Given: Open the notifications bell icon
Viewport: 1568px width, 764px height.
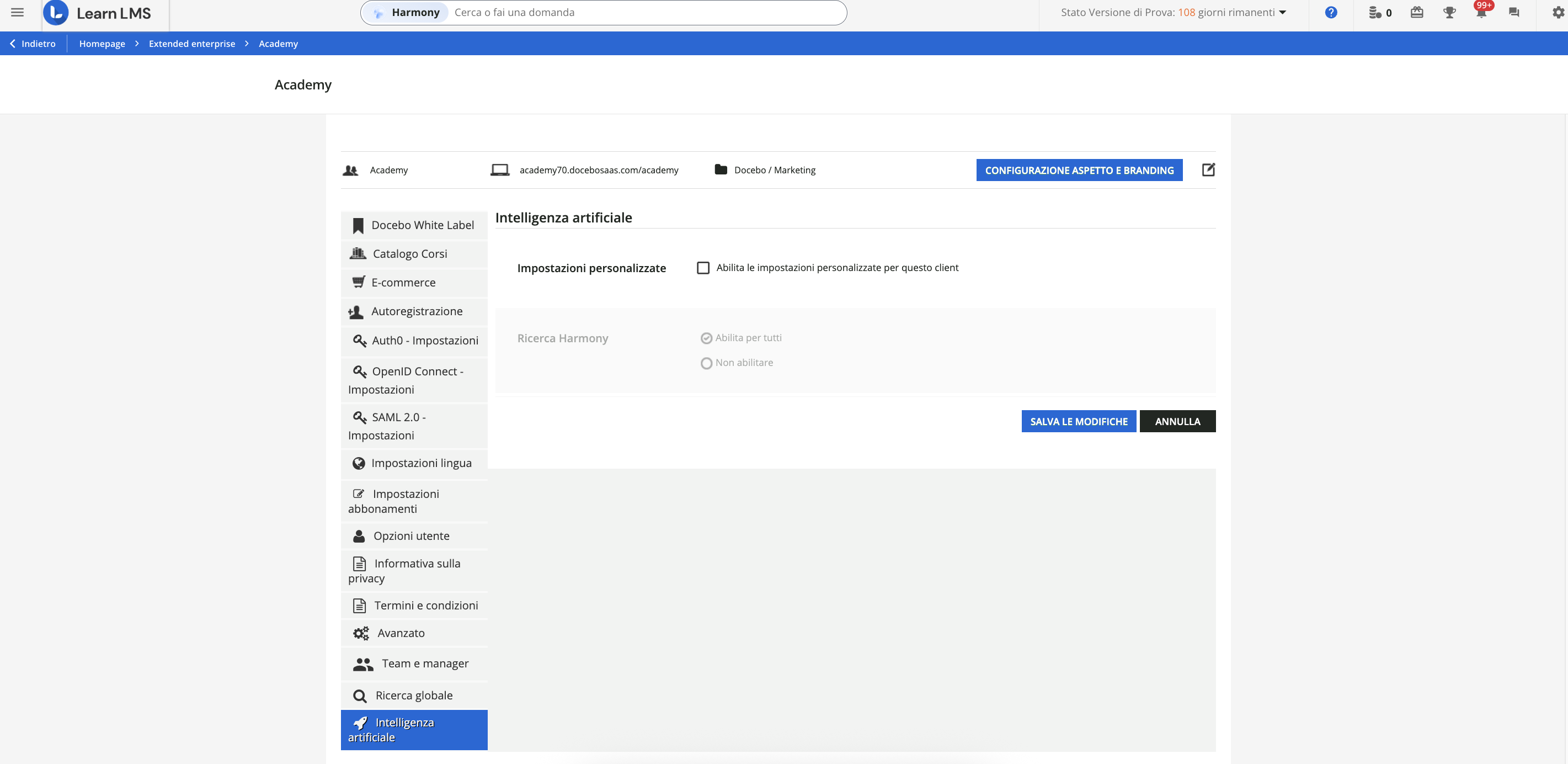Looking at the screenshot, I should click(x=1481, y=12).
